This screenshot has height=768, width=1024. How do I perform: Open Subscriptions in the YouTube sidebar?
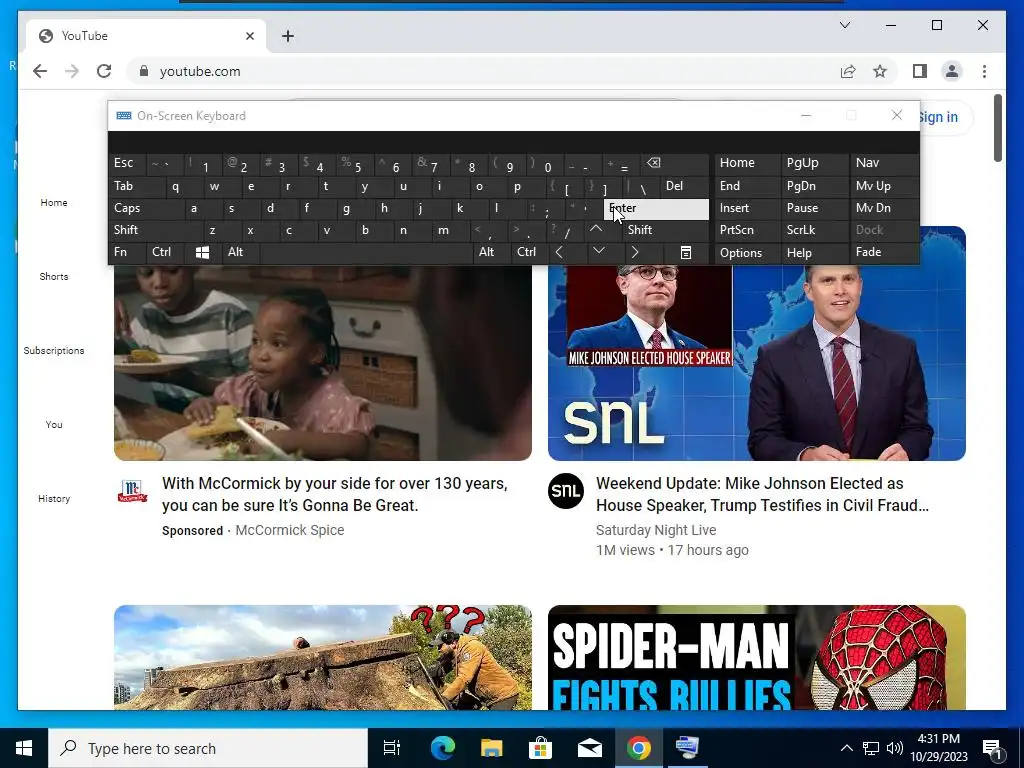54,351
